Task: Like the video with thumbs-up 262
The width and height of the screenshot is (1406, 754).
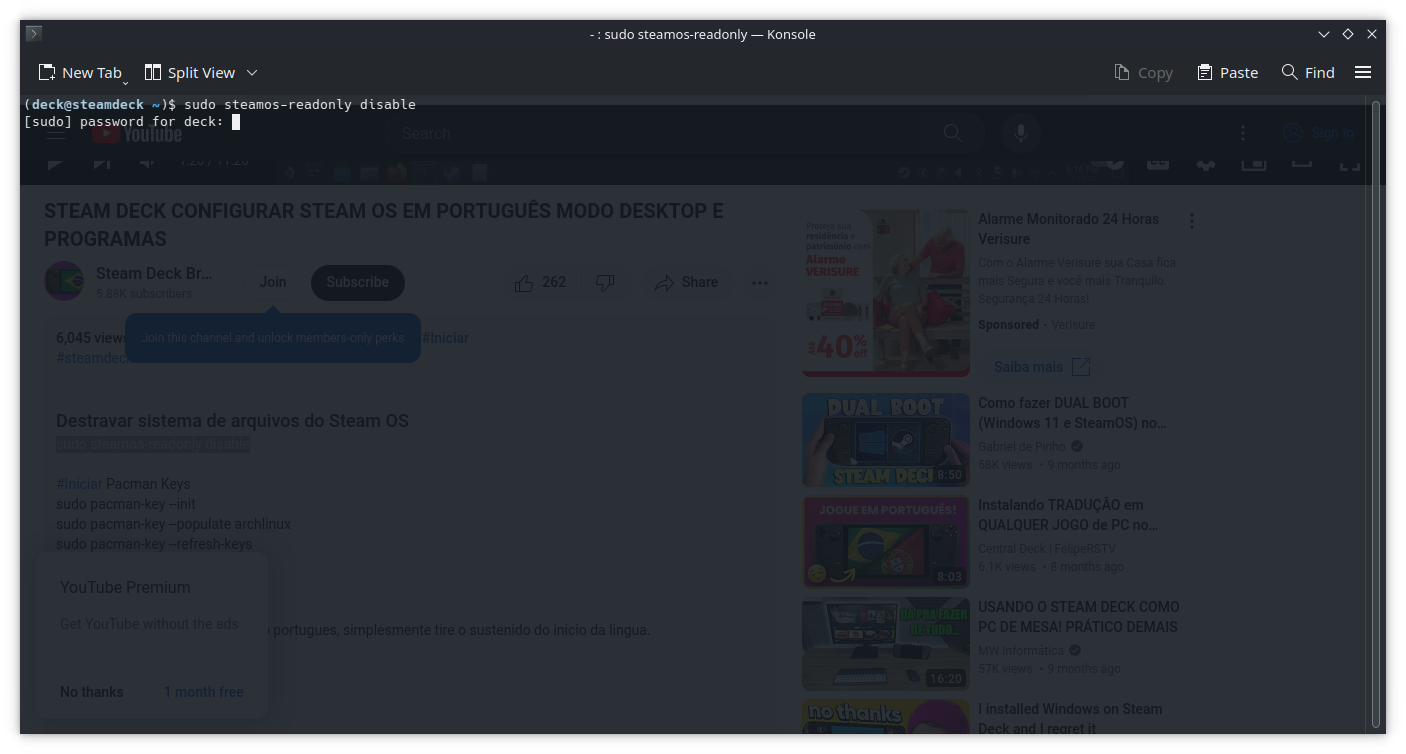Action: click(541, 283)
